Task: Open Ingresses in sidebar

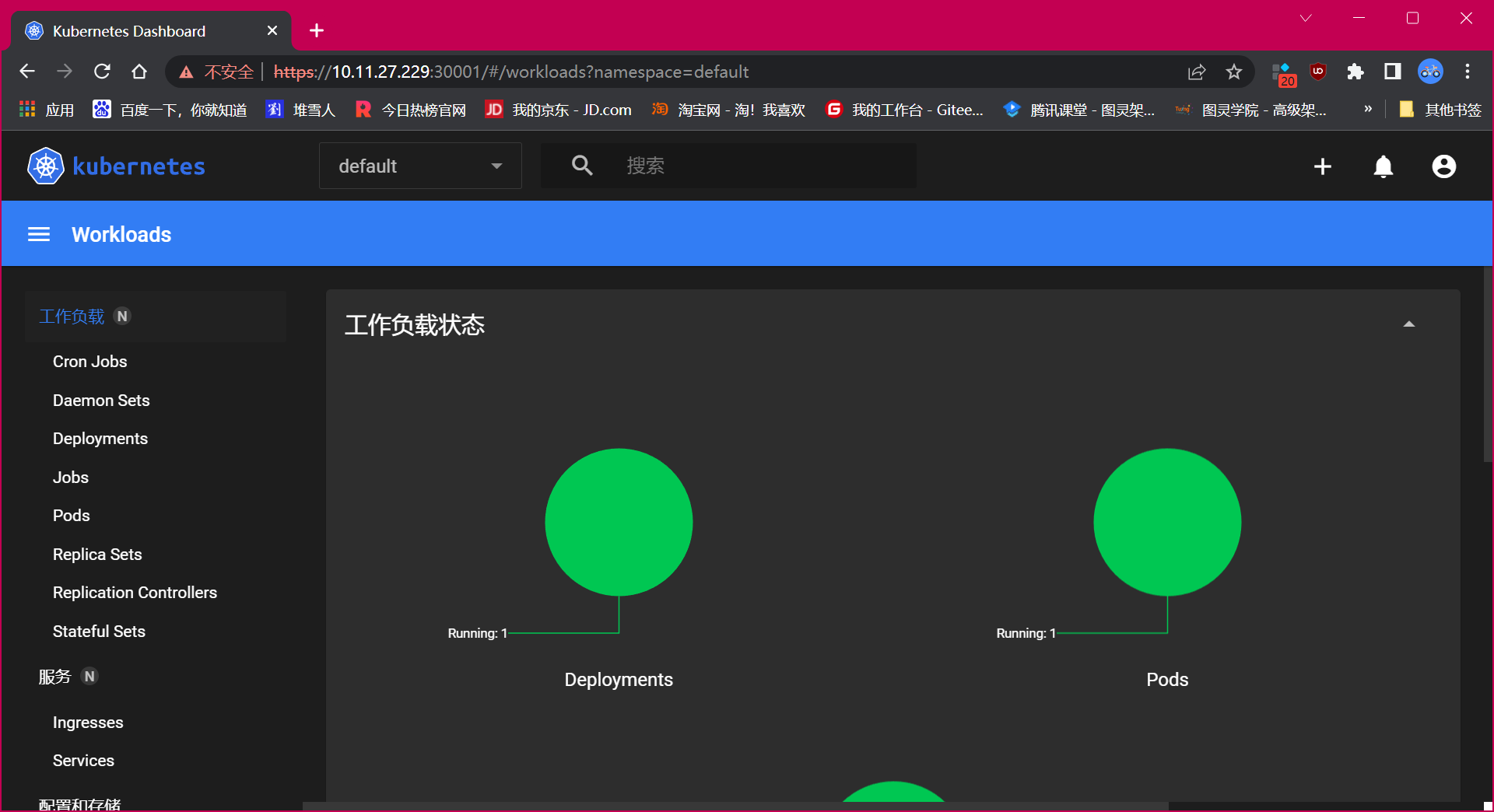Action: [x=88, y=723]
